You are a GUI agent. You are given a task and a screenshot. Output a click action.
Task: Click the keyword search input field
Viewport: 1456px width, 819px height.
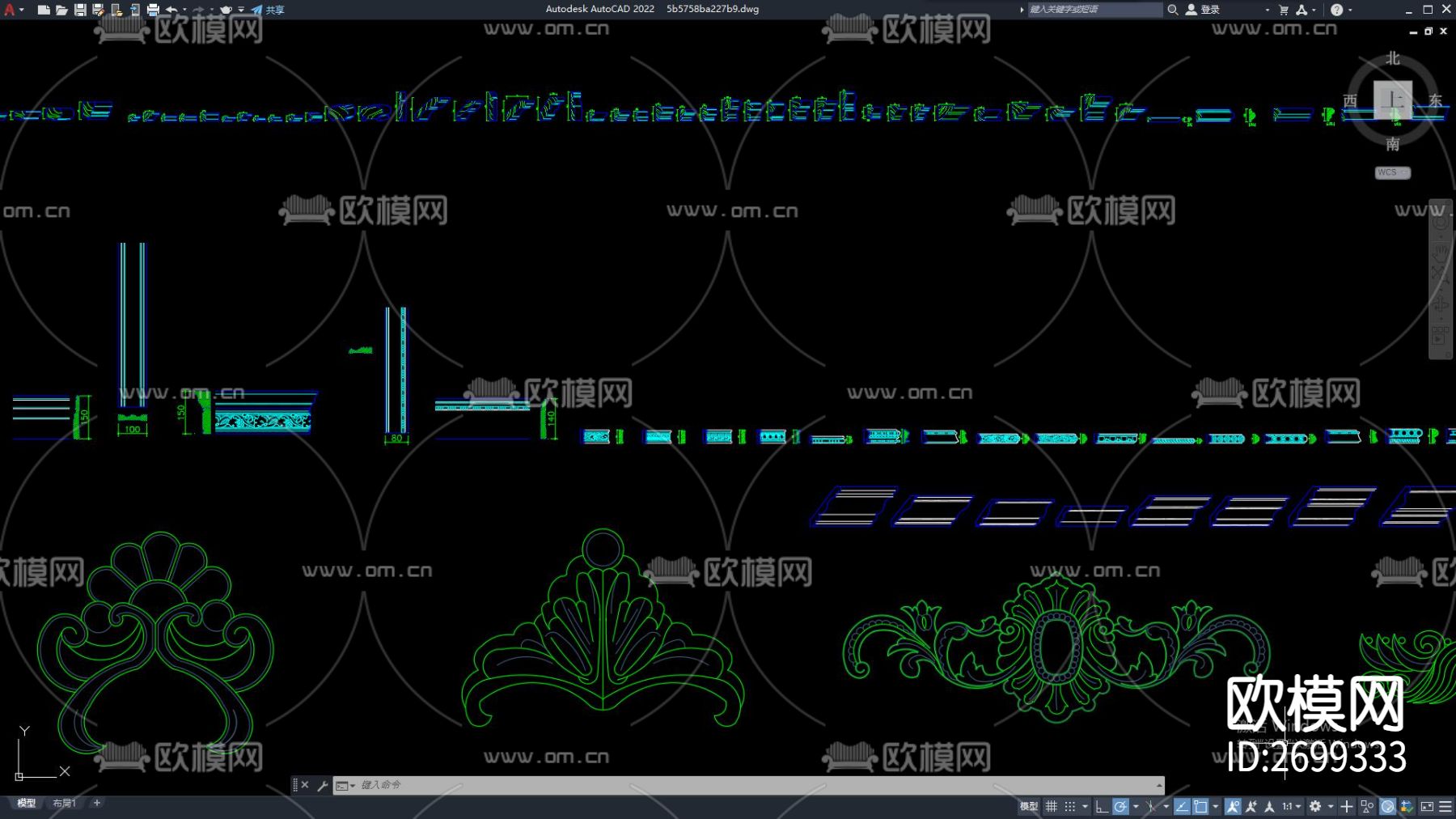pyautogui.click(x=1094, y=10)
